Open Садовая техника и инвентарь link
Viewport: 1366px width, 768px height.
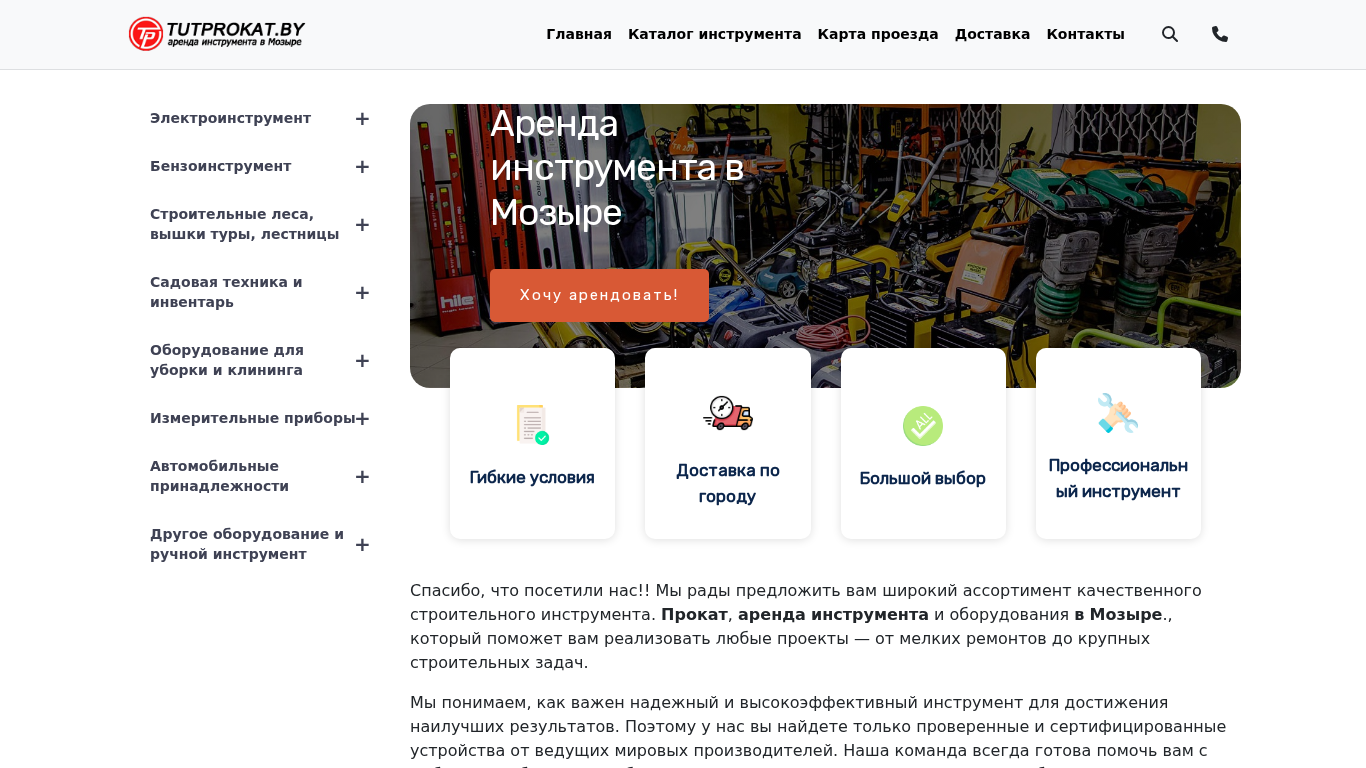click(226, 292)
